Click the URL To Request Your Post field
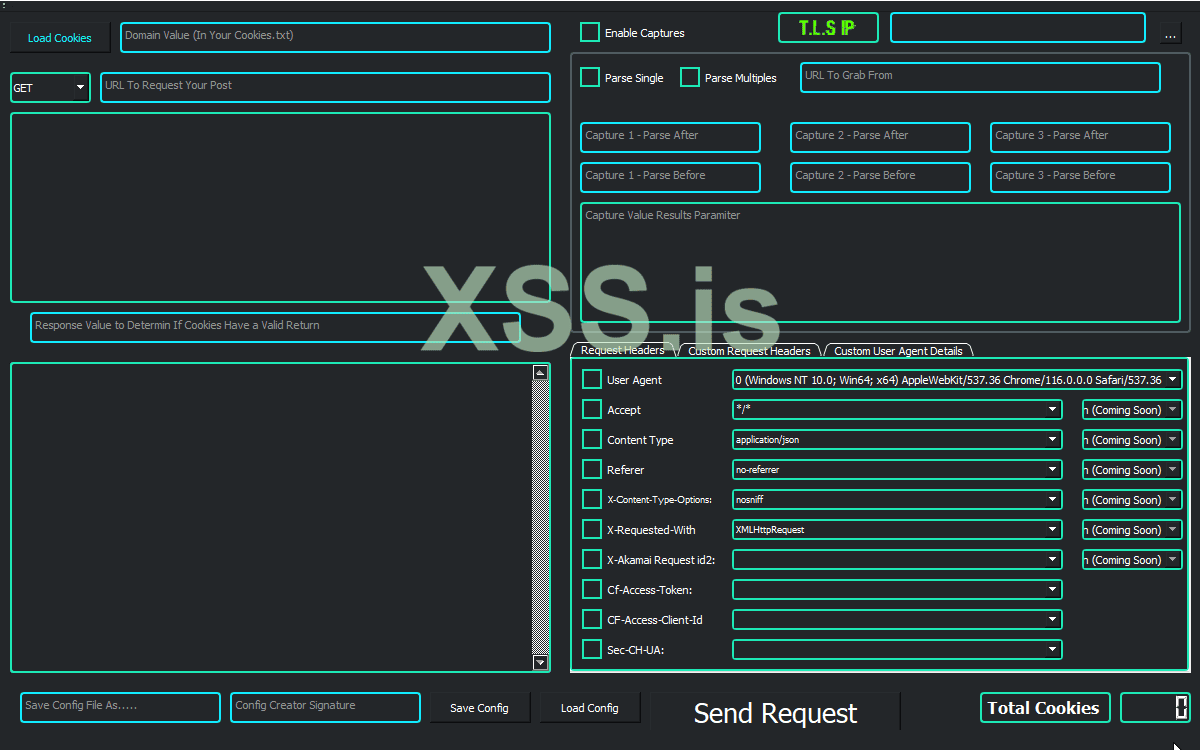 pos(325,87)
